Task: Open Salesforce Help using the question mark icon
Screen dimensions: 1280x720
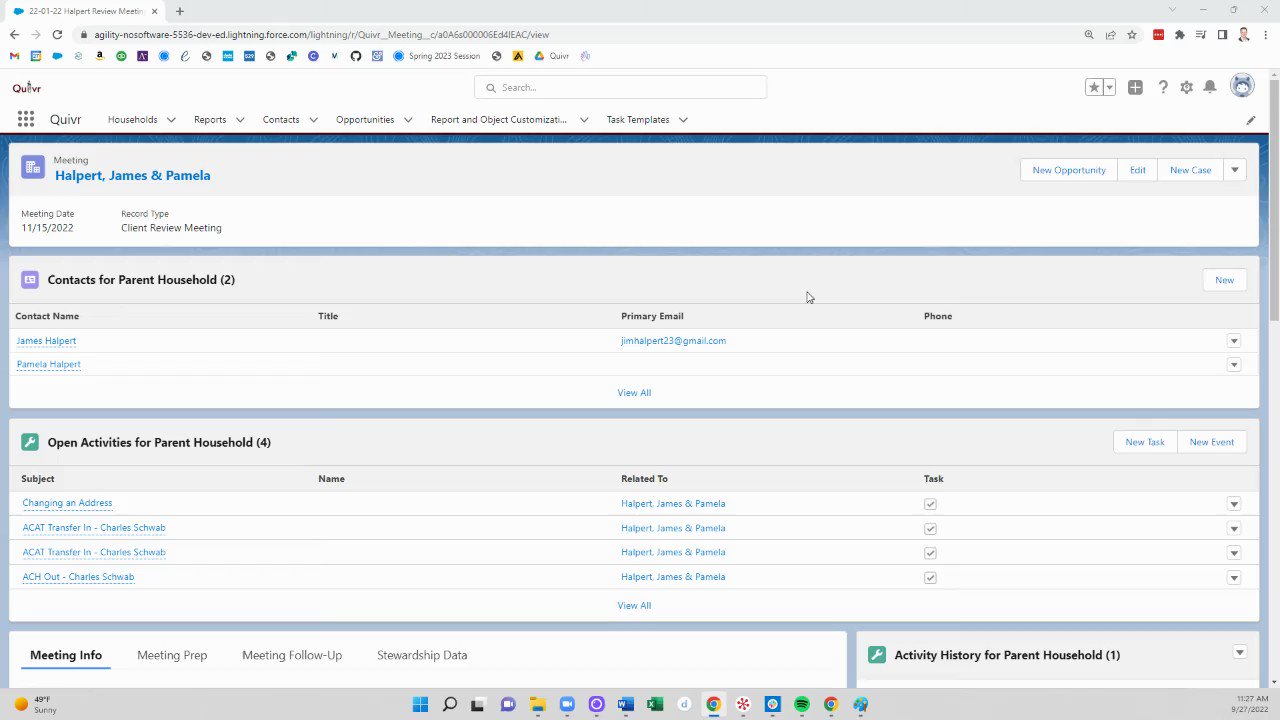Action: click(x=1163, y=87)
